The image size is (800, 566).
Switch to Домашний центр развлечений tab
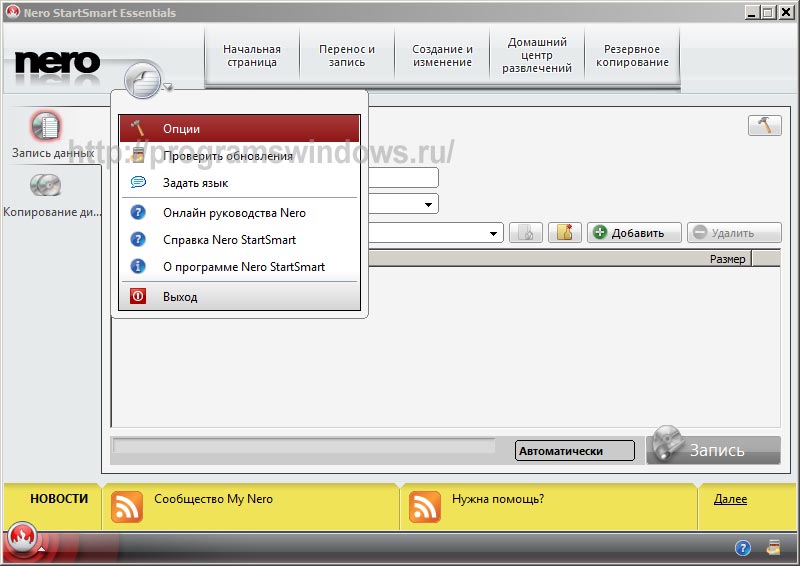[x=537, y=56]
